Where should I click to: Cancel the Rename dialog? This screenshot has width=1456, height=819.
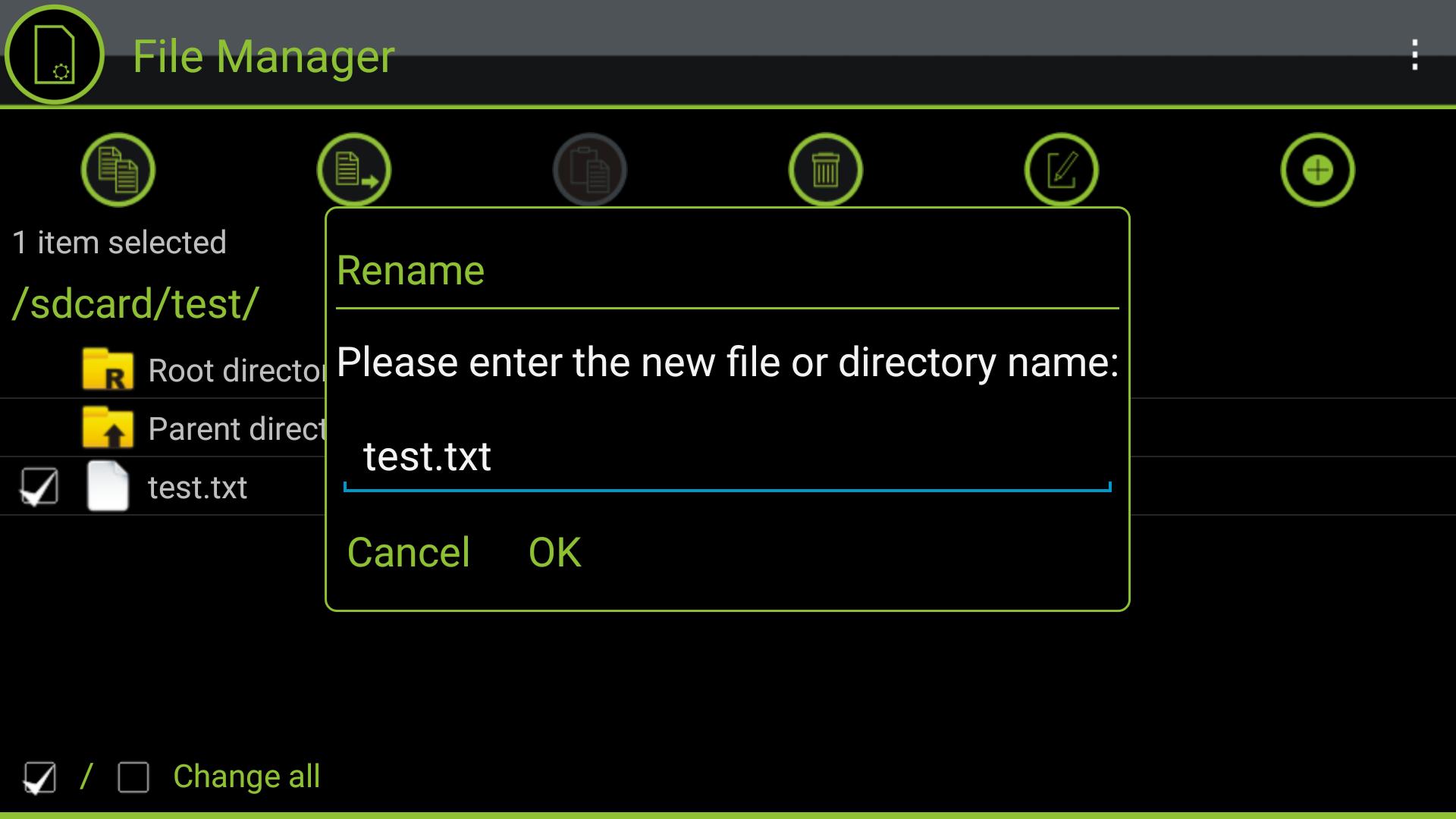pyautogui.click(x=408, y=552)
